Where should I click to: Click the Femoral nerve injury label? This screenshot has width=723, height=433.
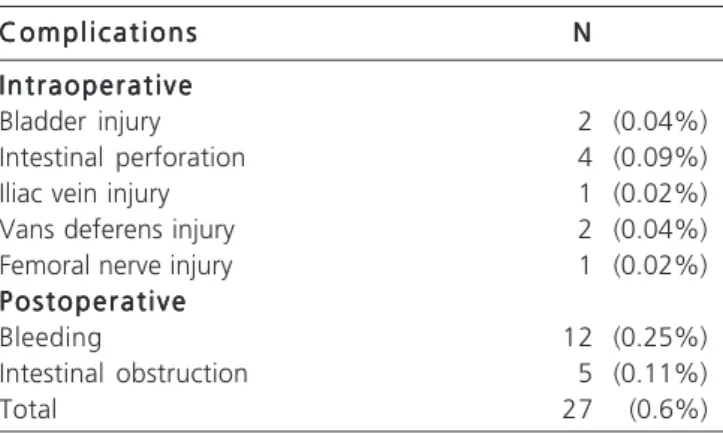(x=116, y=266)
